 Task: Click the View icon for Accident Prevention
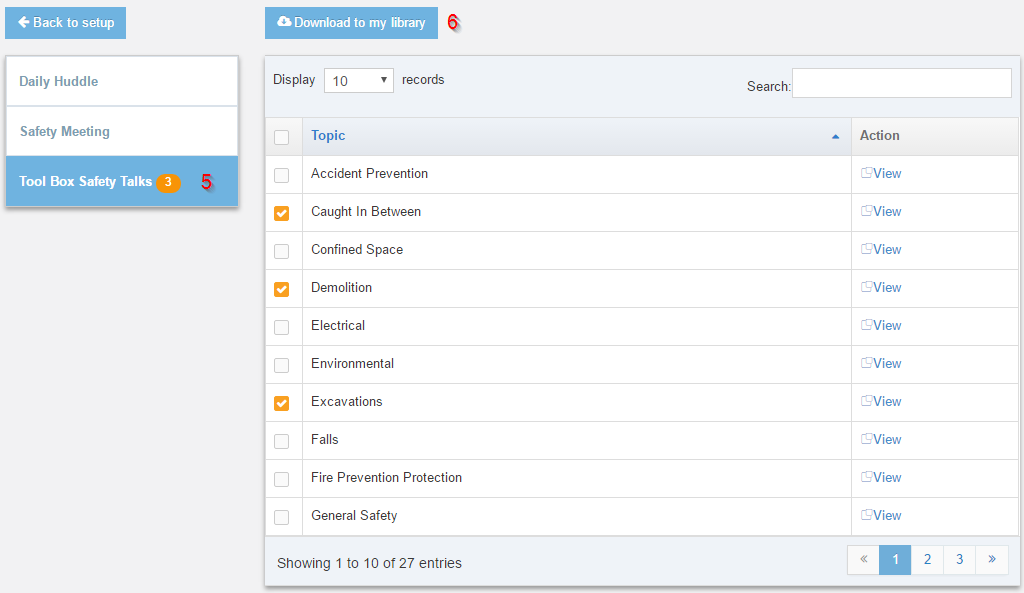coord(866,173)
